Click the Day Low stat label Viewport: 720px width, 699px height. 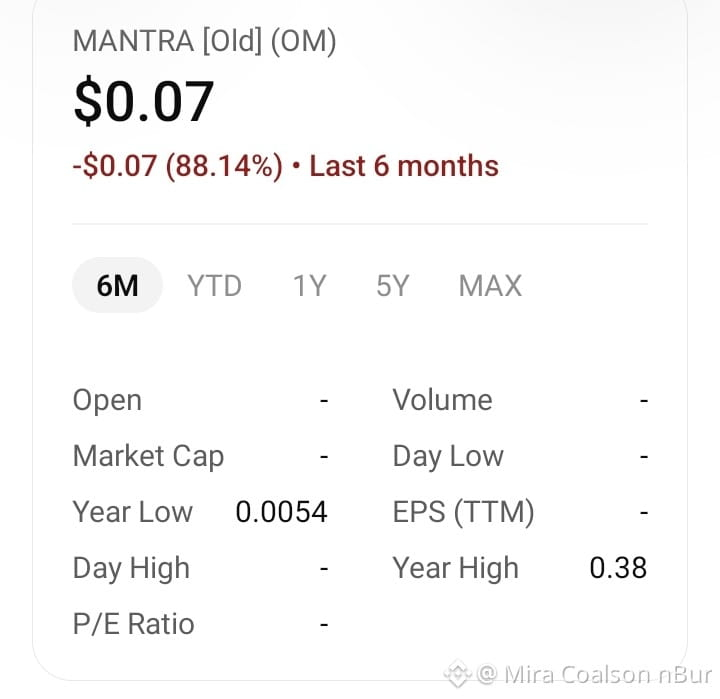coord(448,457)
